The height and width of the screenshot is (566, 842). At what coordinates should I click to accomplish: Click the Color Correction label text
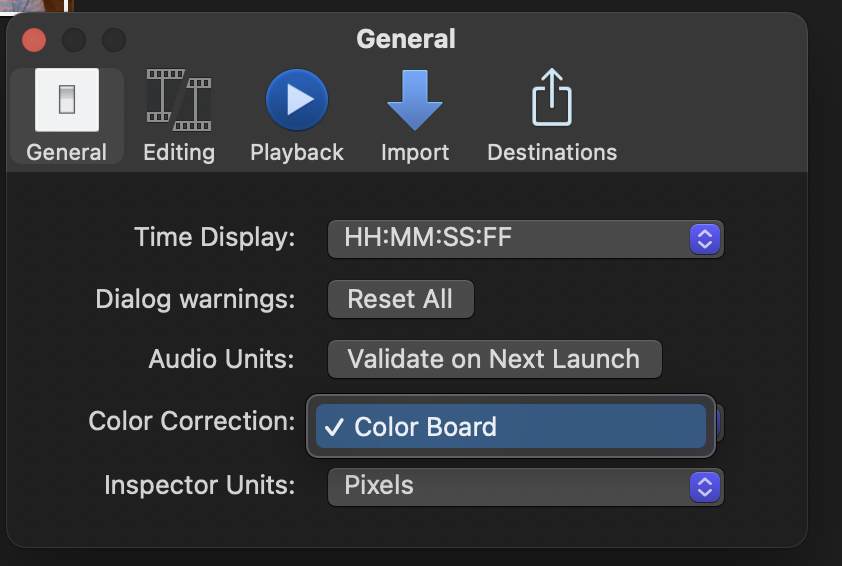click(192, 421)
